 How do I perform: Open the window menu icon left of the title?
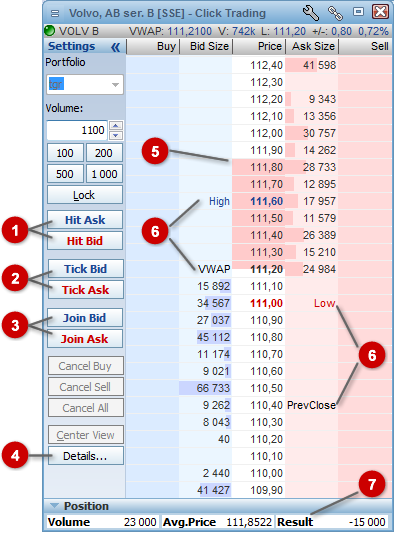[x=54, y=13]
